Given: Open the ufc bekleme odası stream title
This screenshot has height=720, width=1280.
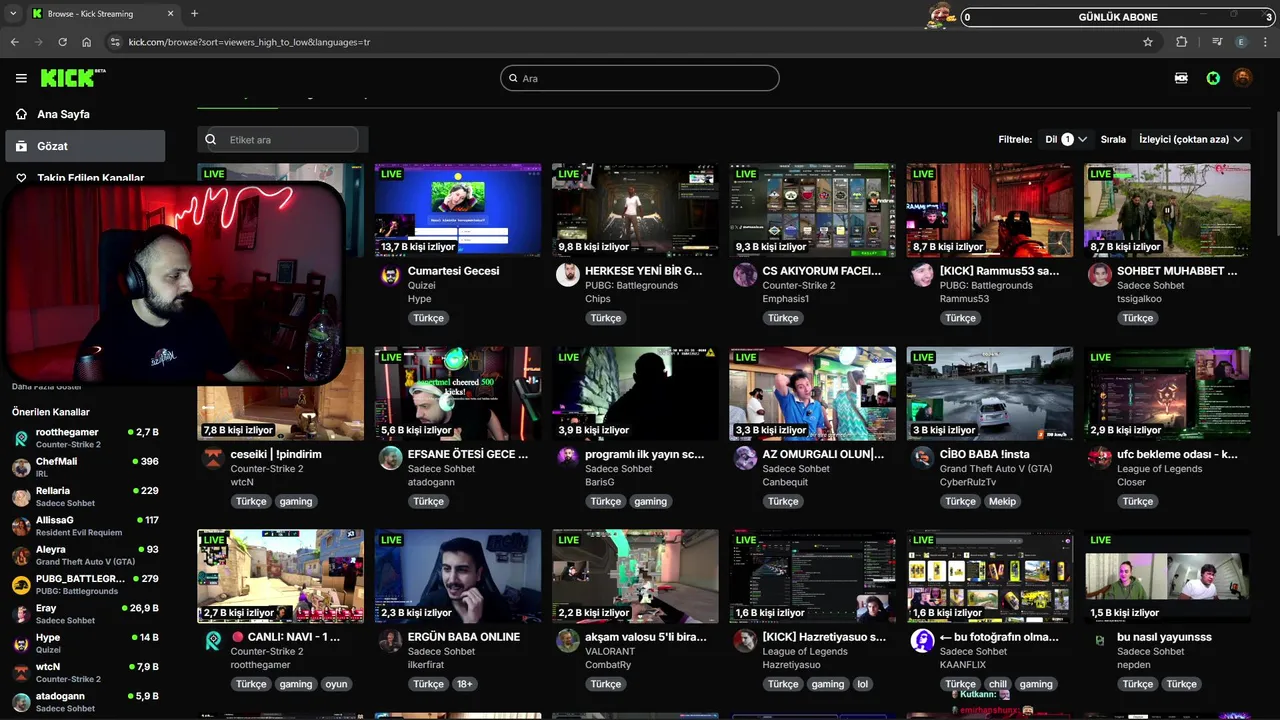Looking at the screenshot, I should pos(1177,454).
